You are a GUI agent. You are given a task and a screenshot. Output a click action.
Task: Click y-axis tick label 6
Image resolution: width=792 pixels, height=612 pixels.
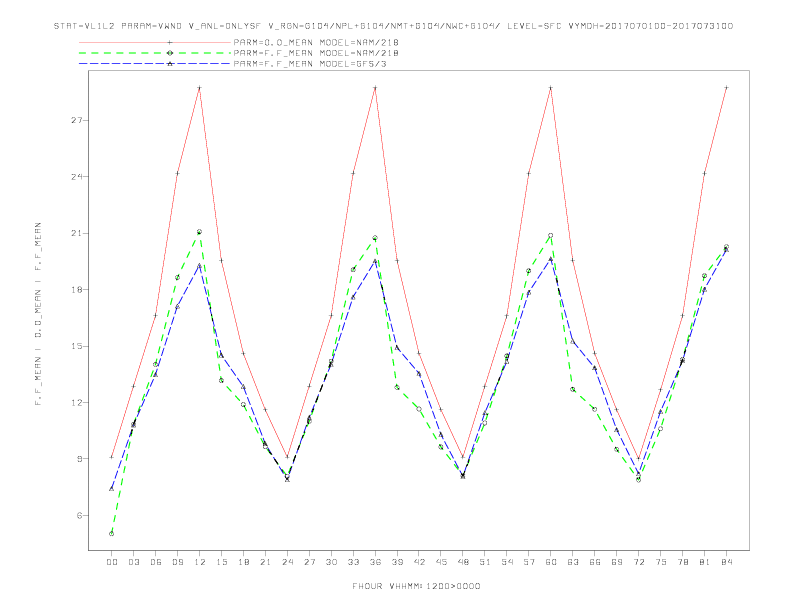pos(80,516)
